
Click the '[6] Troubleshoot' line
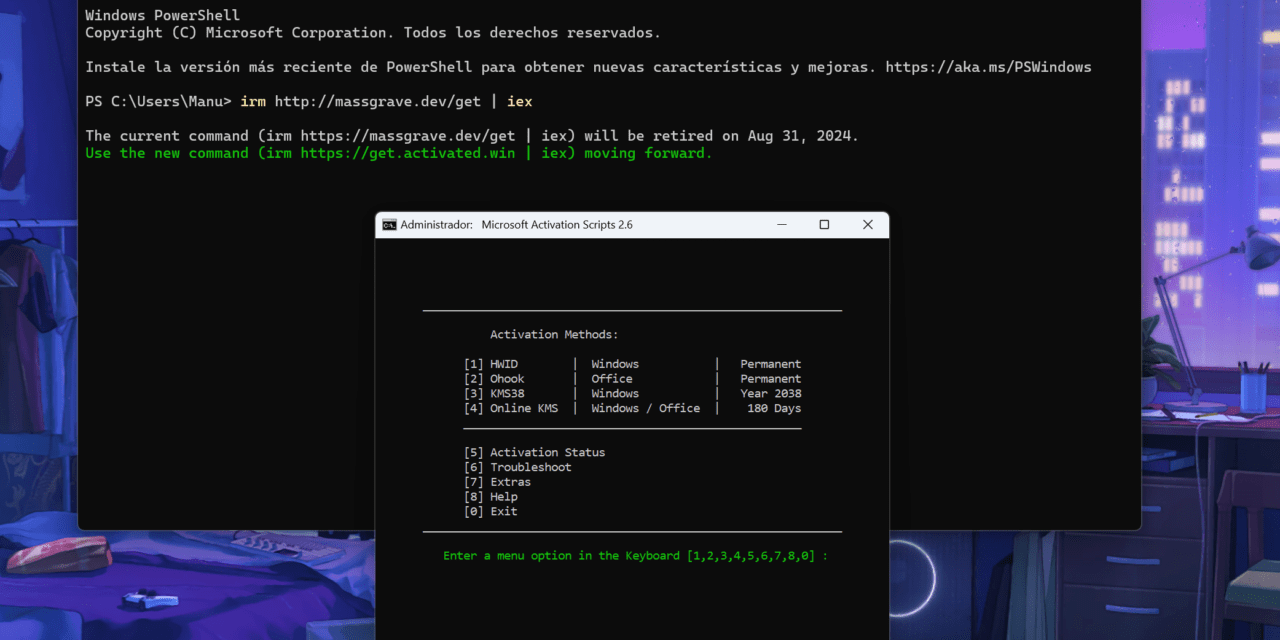click(517, 467)
